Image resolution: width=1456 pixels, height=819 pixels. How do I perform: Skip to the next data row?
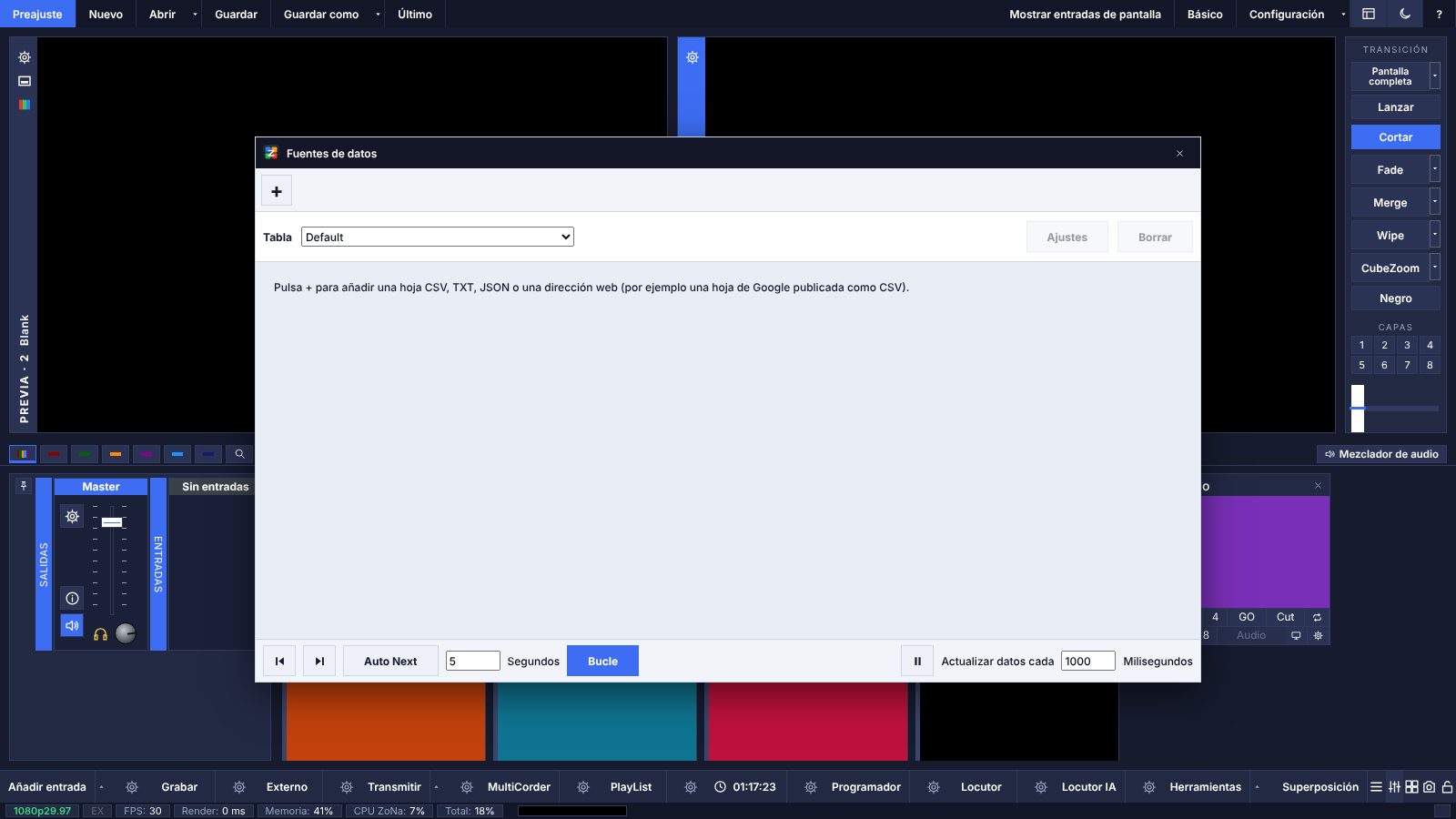point(319,662)
